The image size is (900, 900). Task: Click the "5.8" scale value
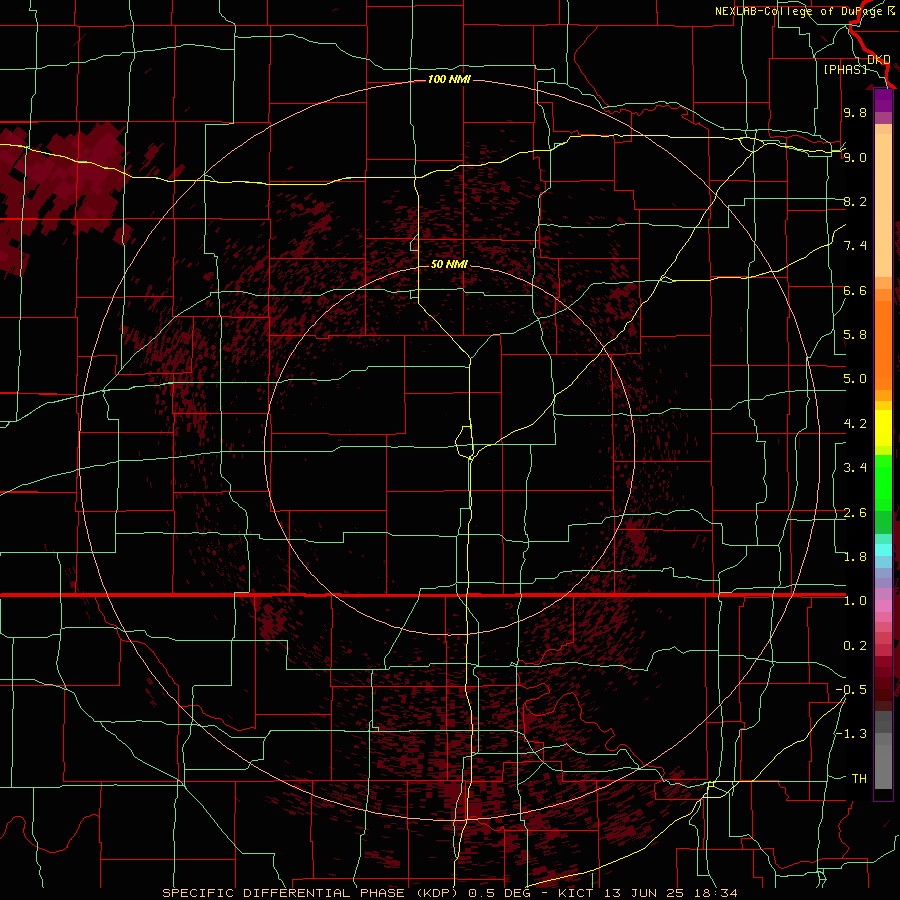(x=855, y=335)
